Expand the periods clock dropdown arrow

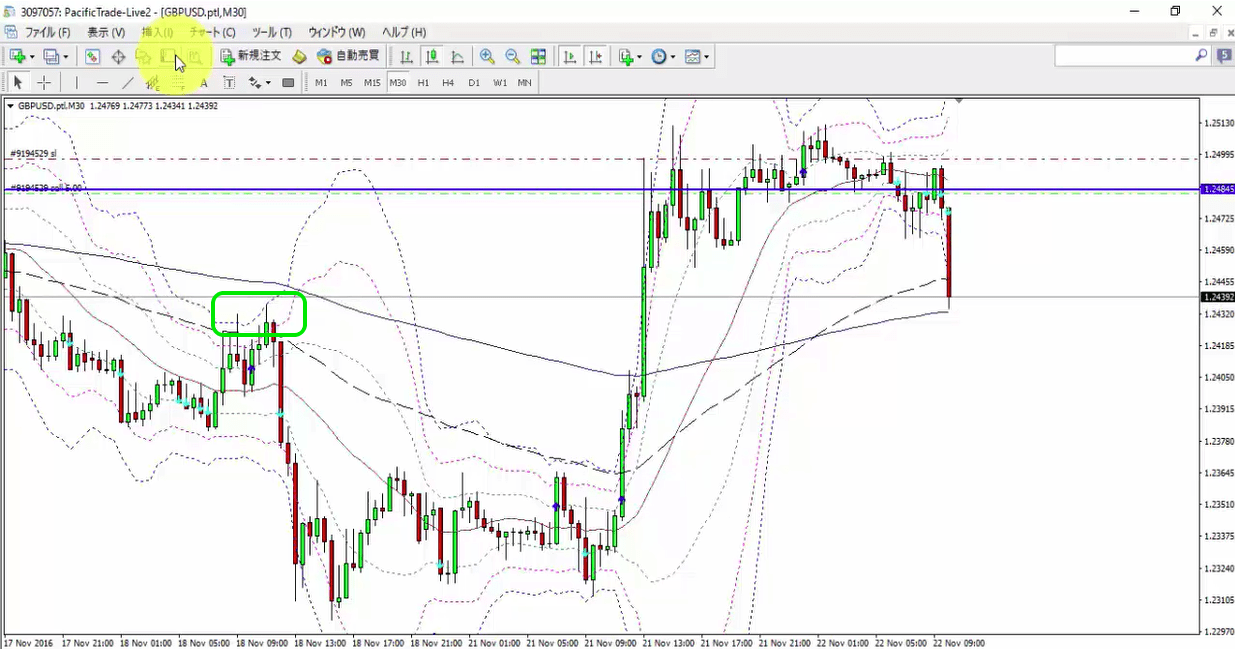[x=673, y=57]
